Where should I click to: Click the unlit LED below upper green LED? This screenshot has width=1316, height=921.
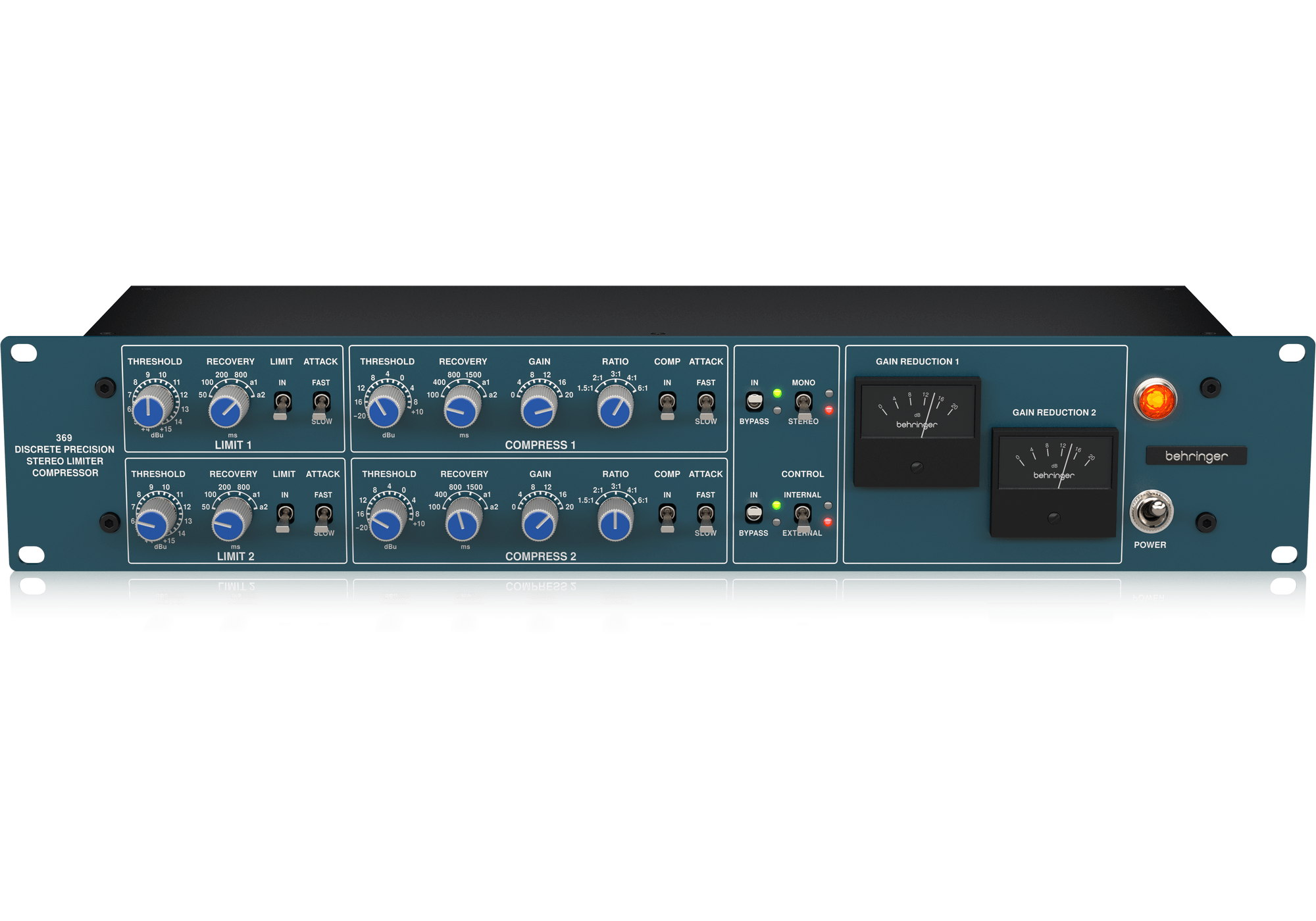click(777, 410)
